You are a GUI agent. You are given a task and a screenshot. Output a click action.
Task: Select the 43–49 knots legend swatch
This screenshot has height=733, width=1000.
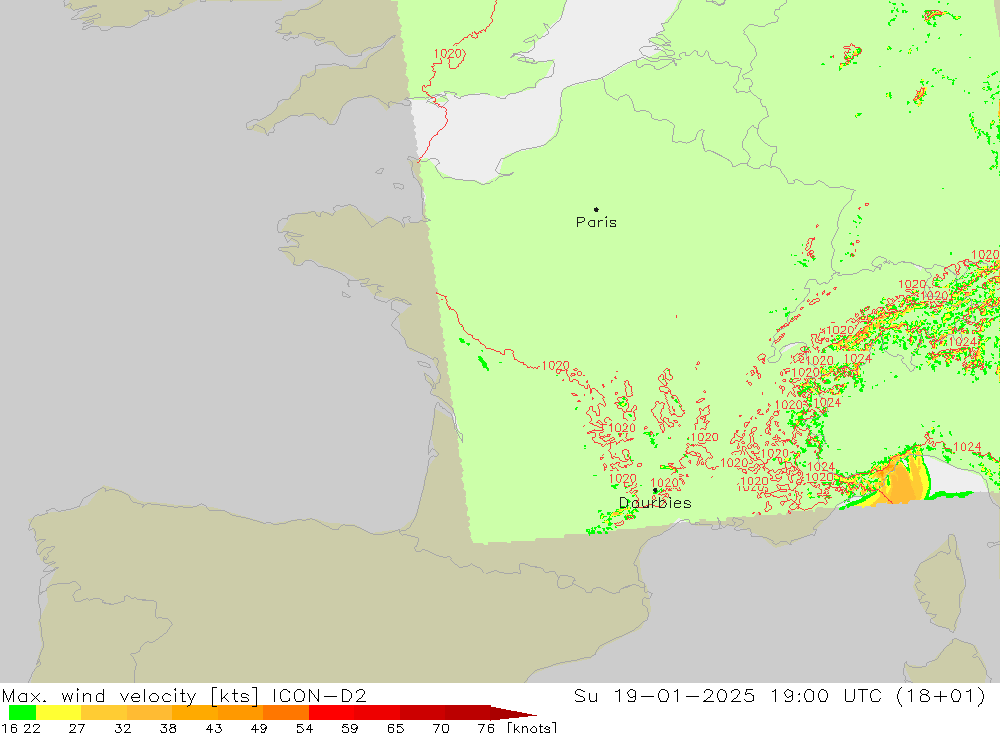[x=240, y=713]
